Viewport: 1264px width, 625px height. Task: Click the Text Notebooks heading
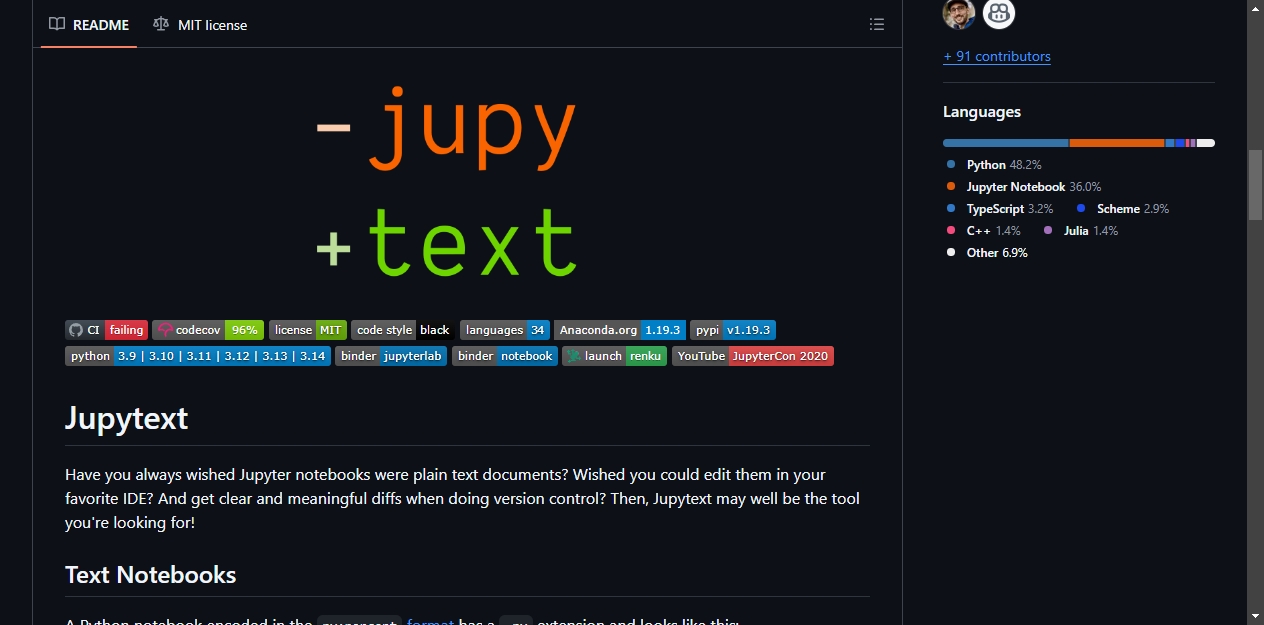pos(151,575)
